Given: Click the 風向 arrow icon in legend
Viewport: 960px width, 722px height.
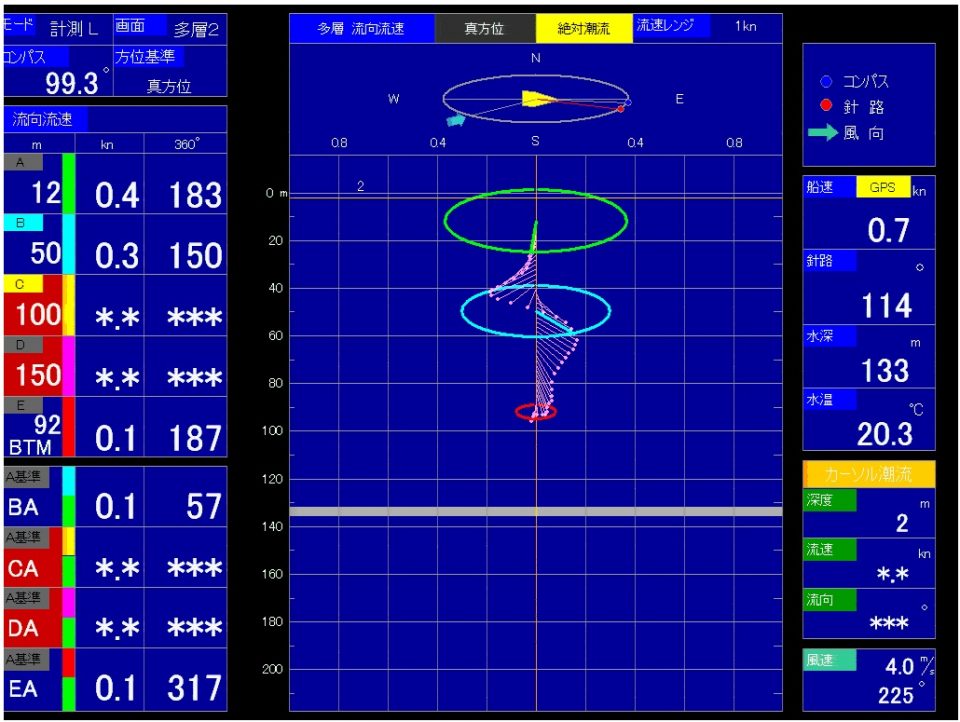Looking at the screenshot, I should 824,133.
